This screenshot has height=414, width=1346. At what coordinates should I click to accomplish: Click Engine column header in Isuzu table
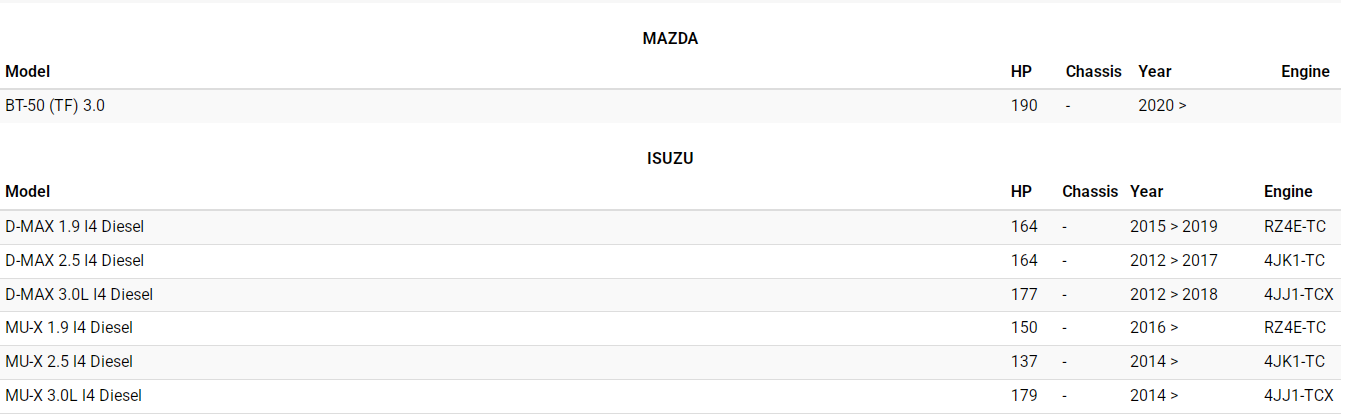(x=1288, y=191)
